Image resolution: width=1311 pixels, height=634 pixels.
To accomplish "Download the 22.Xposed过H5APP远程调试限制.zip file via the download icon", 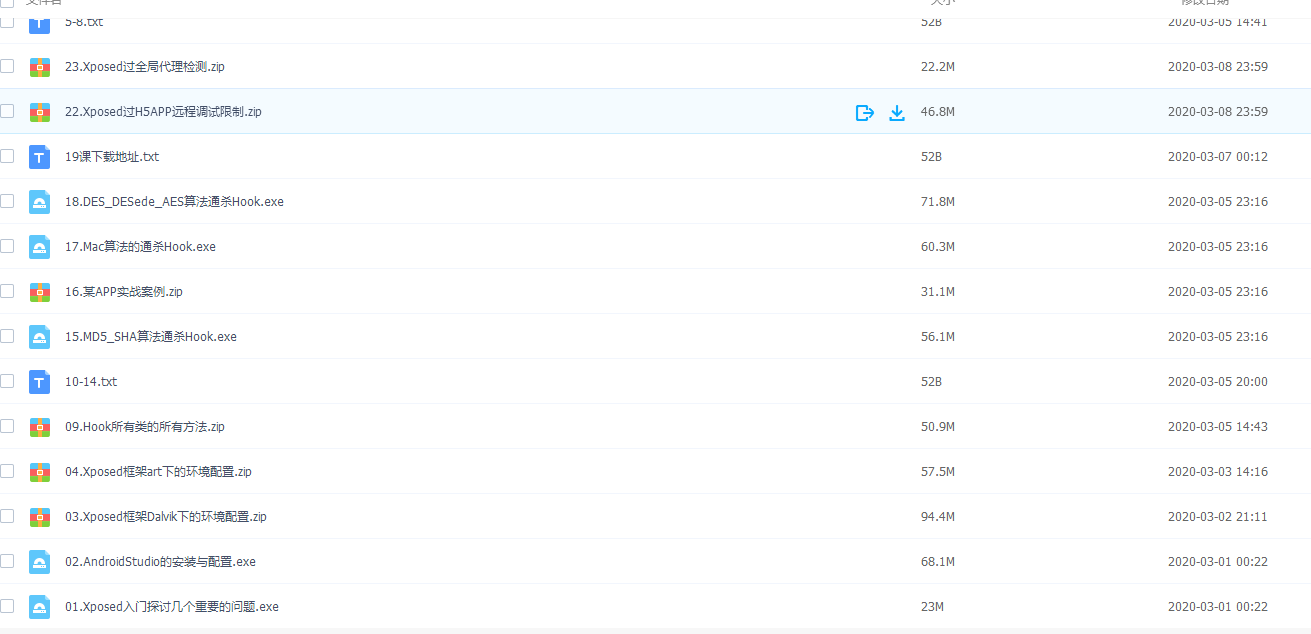I will pyautogui.click(x=897, y=112).
